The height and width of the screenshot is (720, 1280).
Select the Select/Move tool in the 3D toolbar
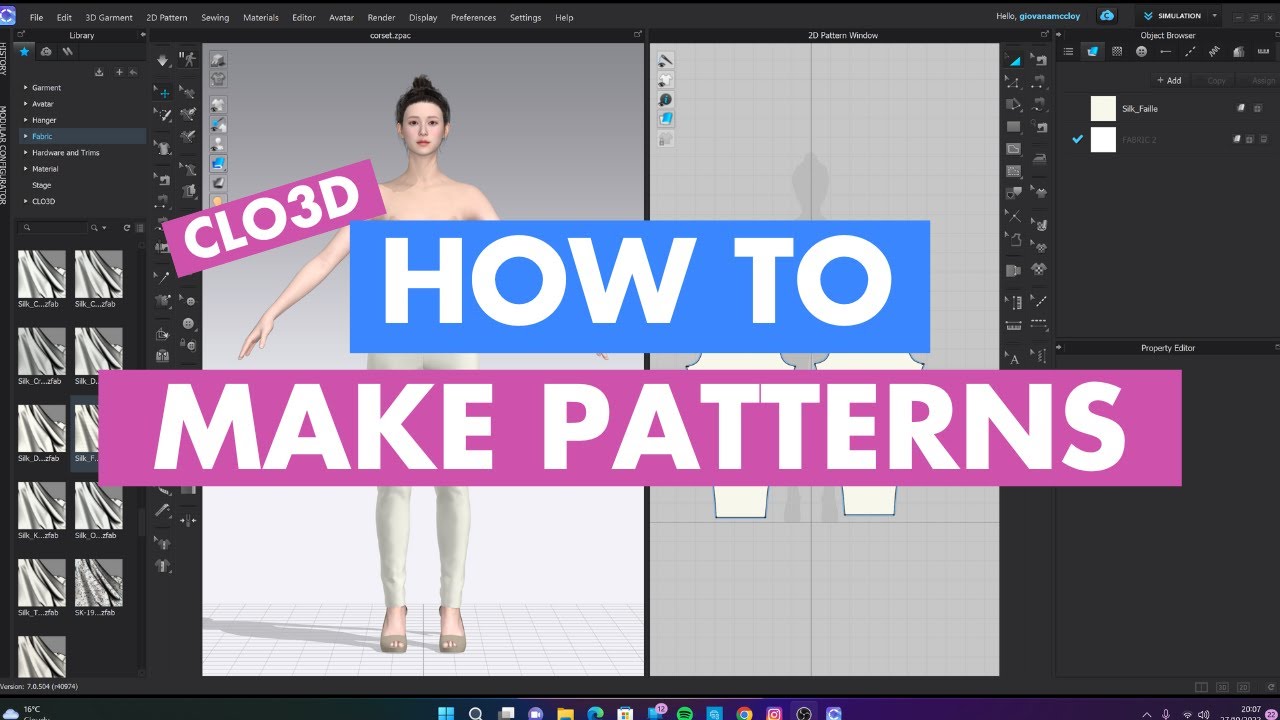164,92
